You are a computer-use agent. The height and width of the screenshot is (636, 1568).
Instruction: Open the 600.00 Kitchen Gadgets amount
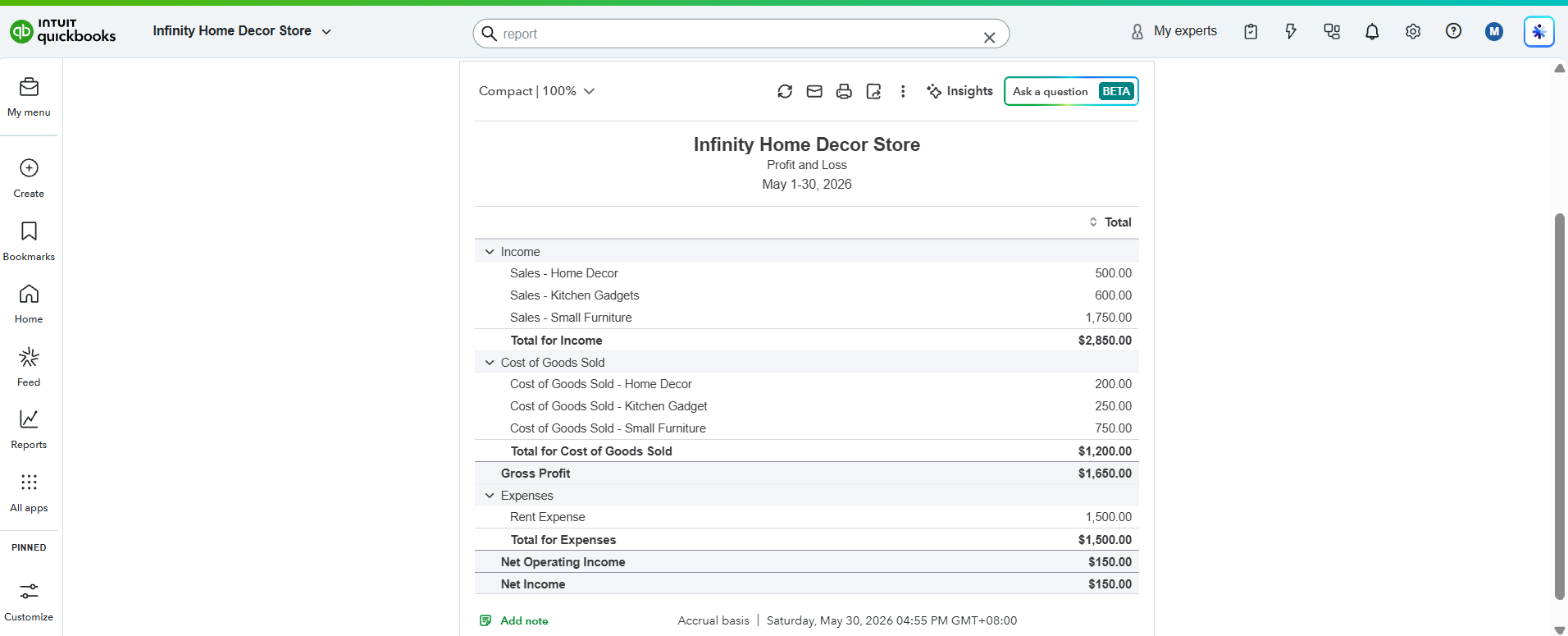[x=1113, y=295]
